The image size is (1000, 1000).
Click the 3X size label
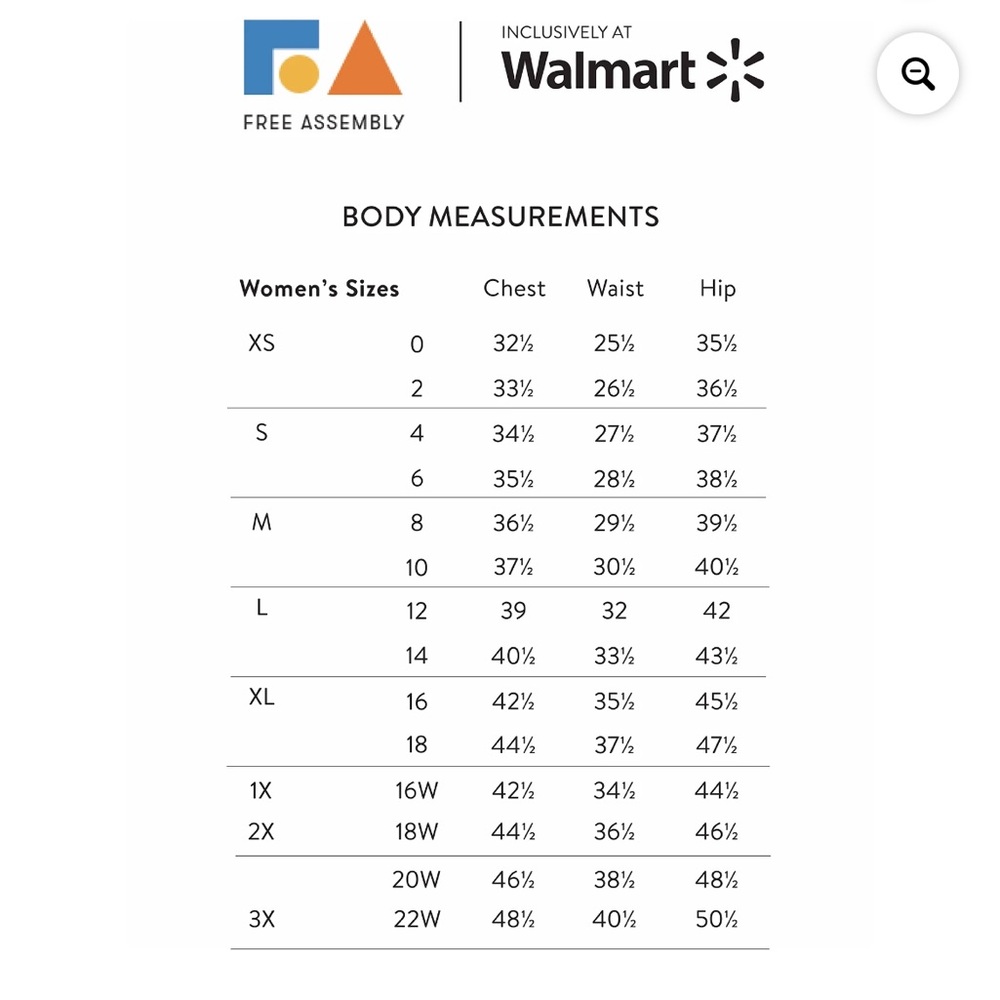pos(261,919)
